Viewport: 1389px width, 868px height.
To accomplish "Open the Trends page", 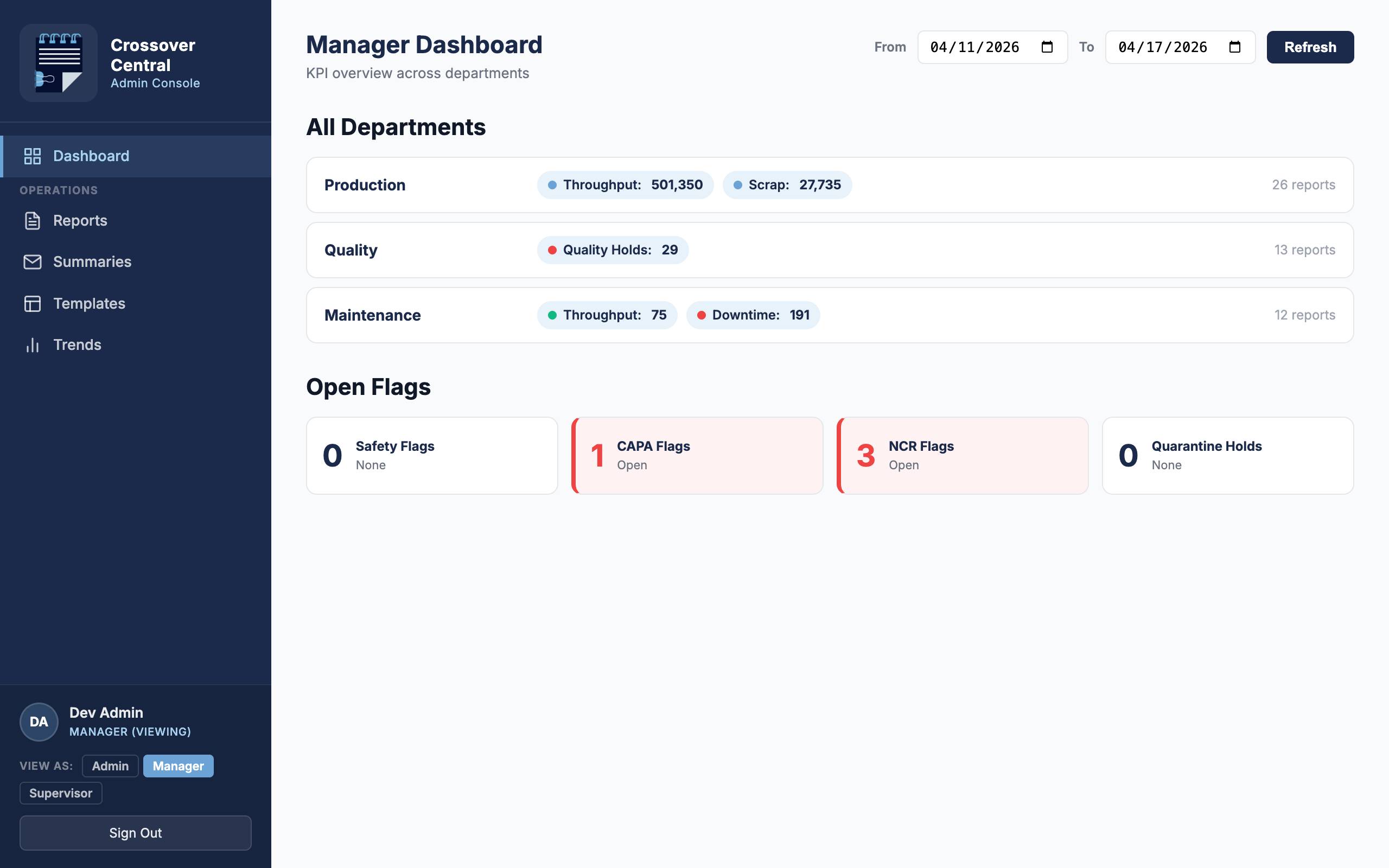I will click(136, 344).
